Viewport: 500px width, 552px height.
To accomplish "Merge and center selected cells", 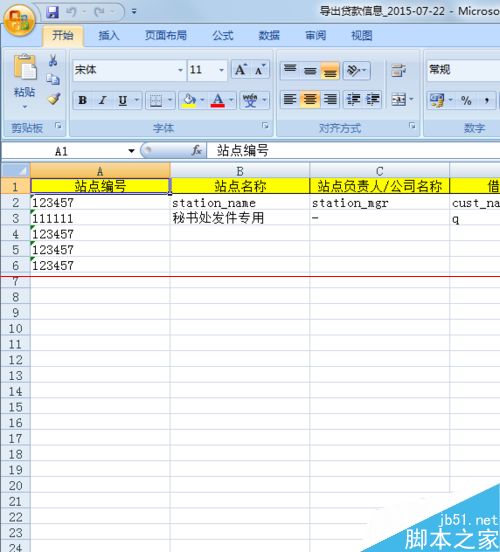I will coord(399,100).
